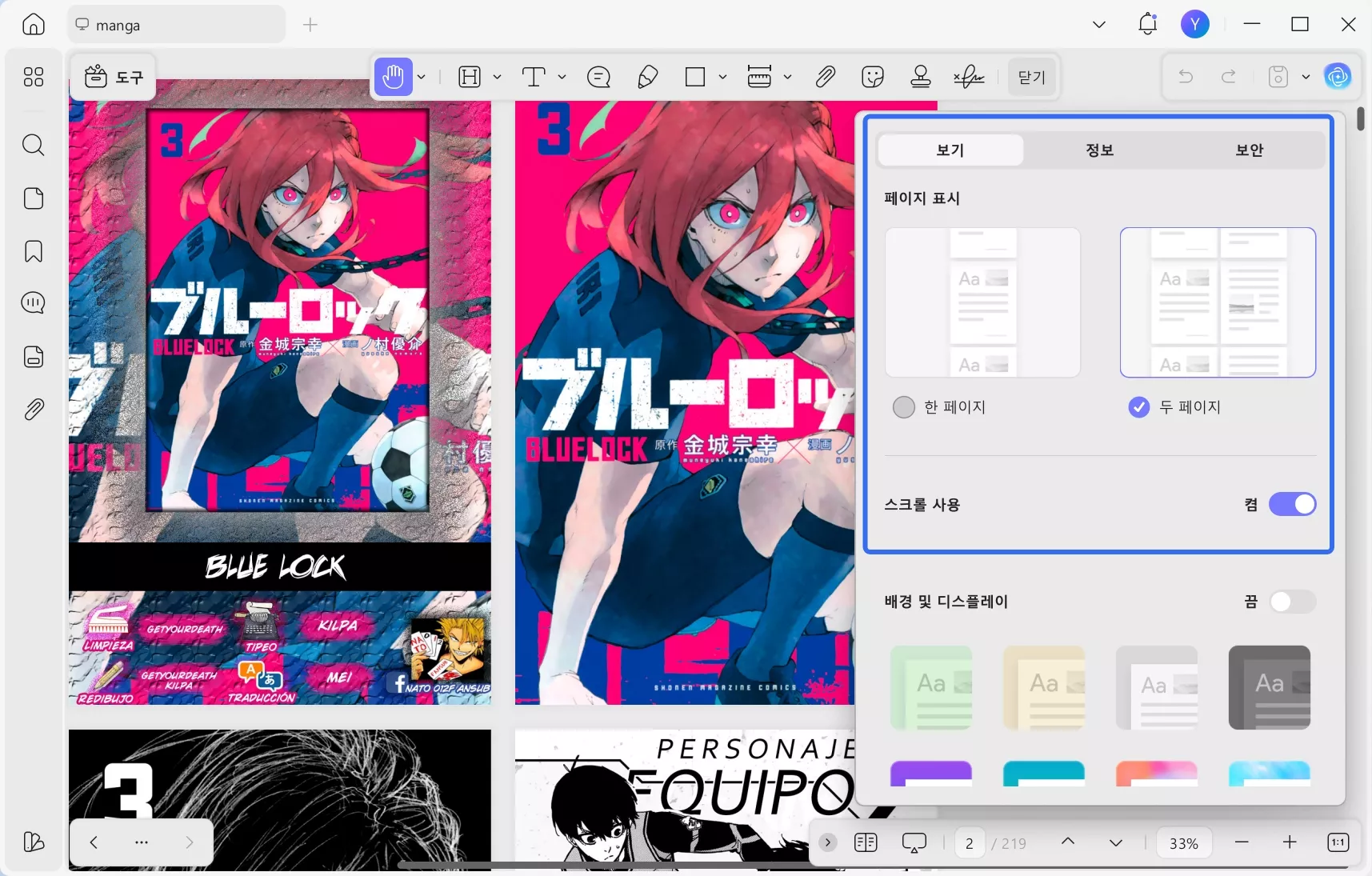Open the notifications bell
This screenshot has height=876, width=1372.
tap(1148, 24)
